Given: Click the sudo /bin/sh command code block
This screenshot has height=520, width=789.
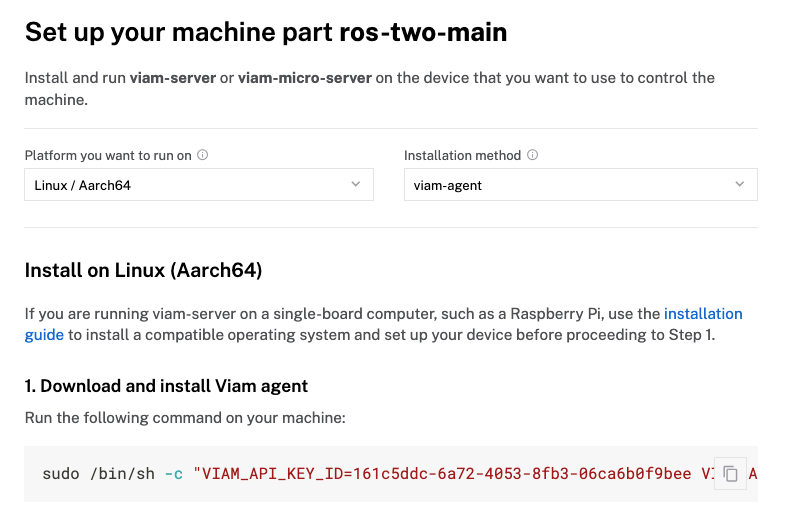Looking at the screenshot, I should [x=391, y=474].
